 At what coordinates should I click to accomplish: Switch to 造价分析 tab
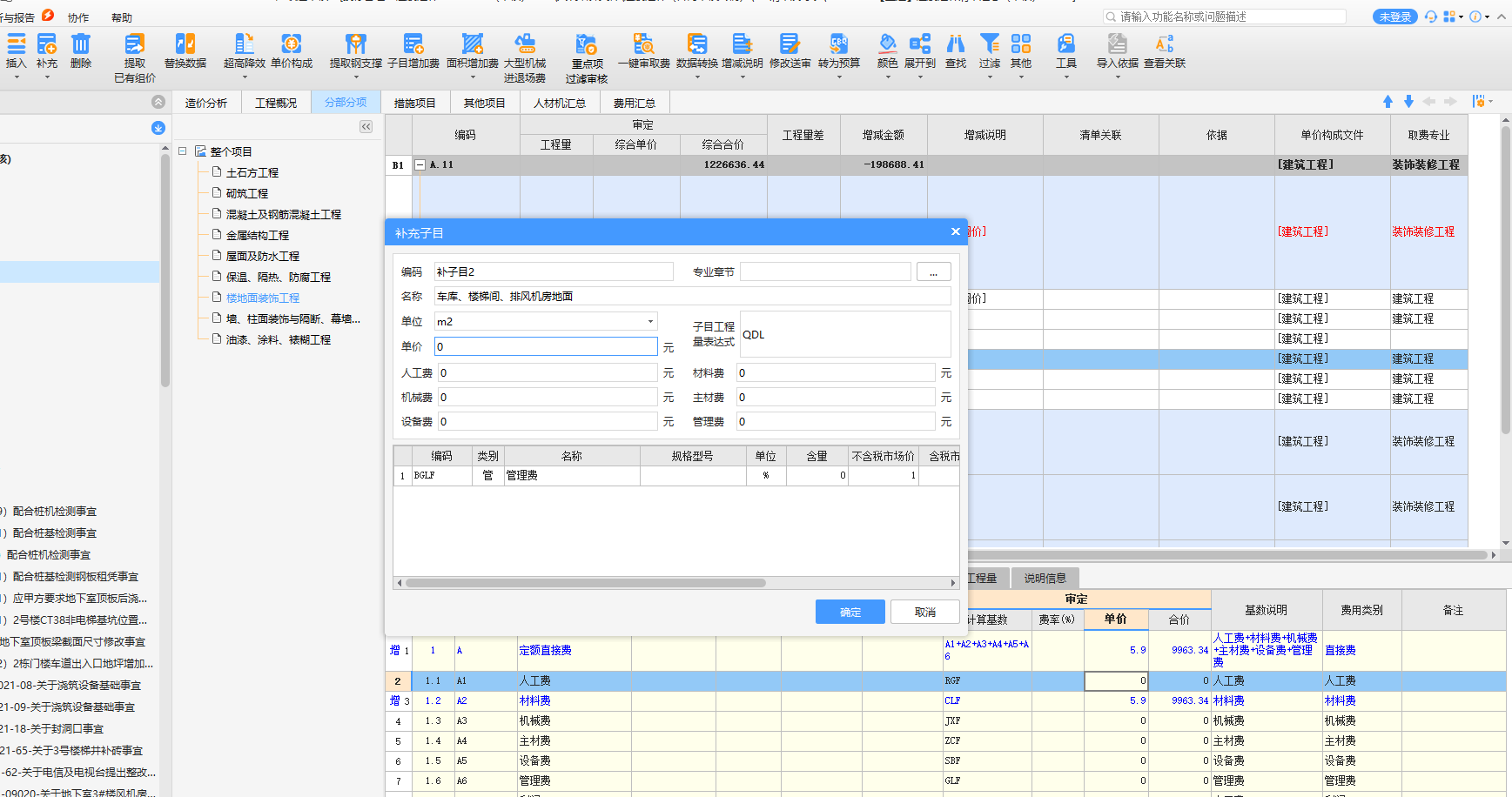tap(206, 103)
